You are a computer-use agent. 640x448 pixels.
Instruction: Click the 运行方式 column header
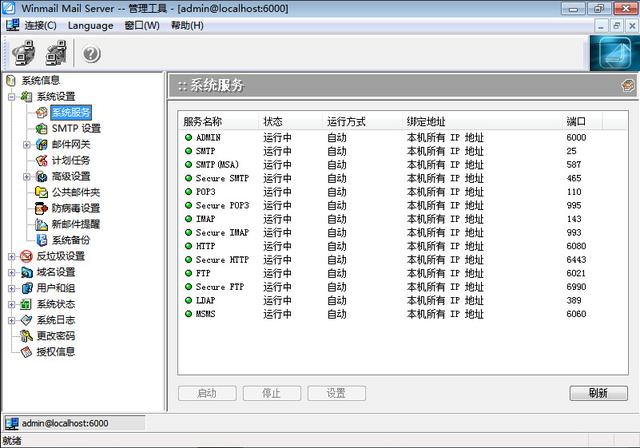(362, 122)
